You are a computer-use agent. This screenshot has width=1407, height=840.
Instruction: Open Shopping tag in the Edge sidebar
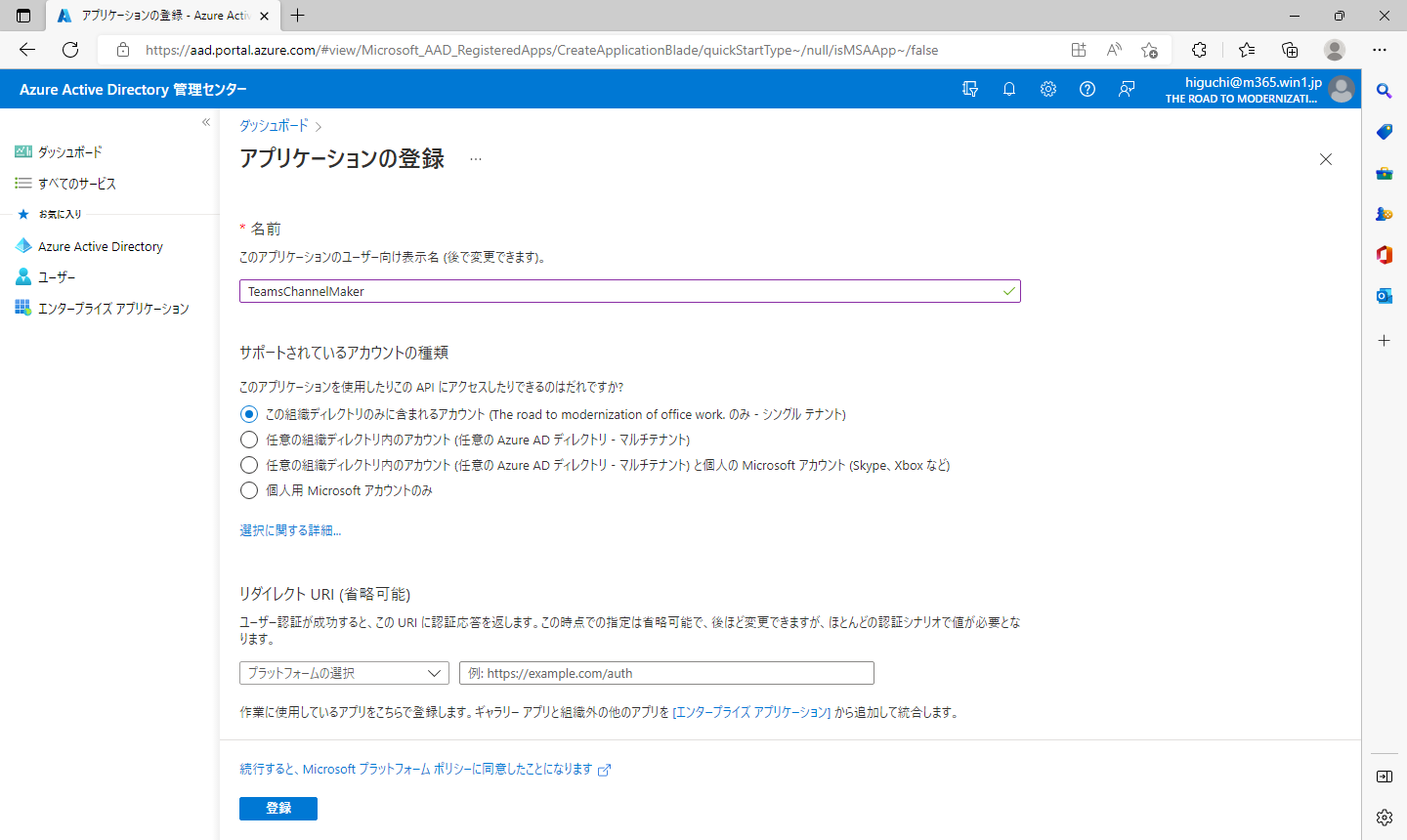click(x=1385, y=132)
